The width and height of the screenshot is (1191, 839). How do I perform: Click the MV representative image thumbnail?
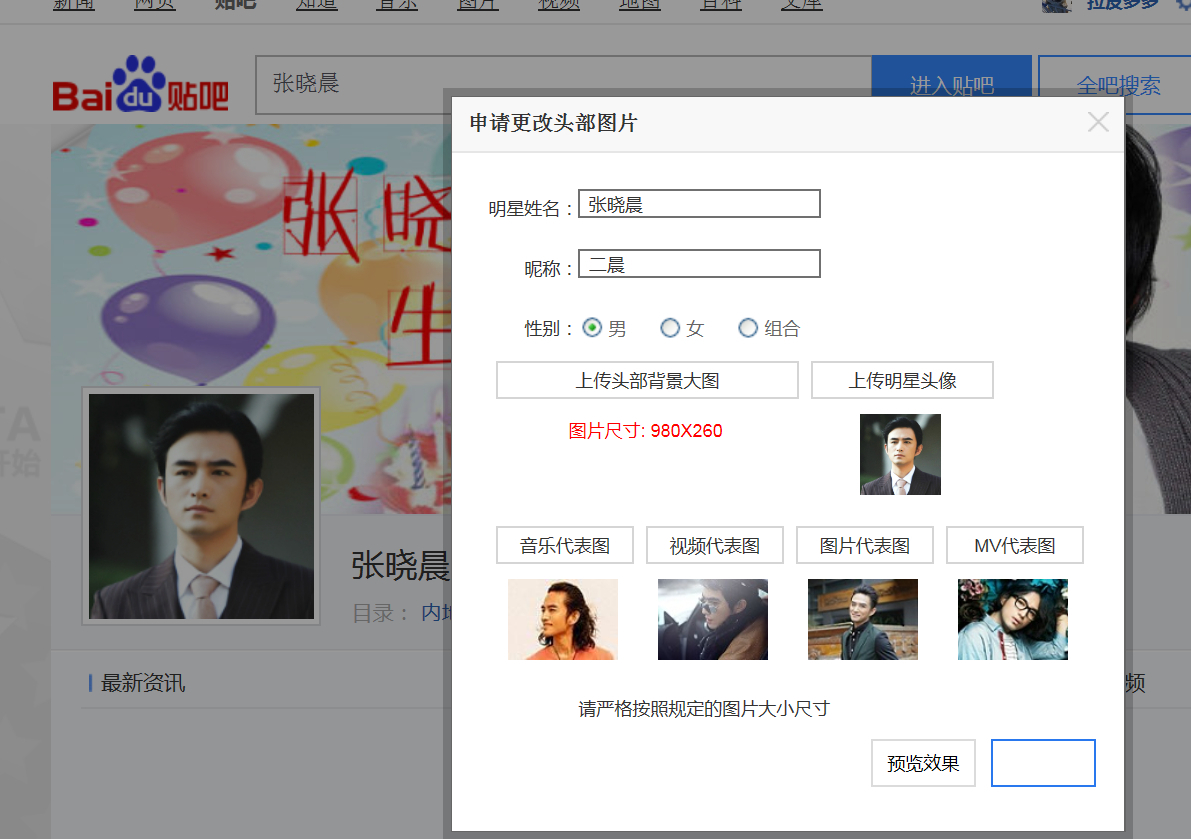point(1013,620)
